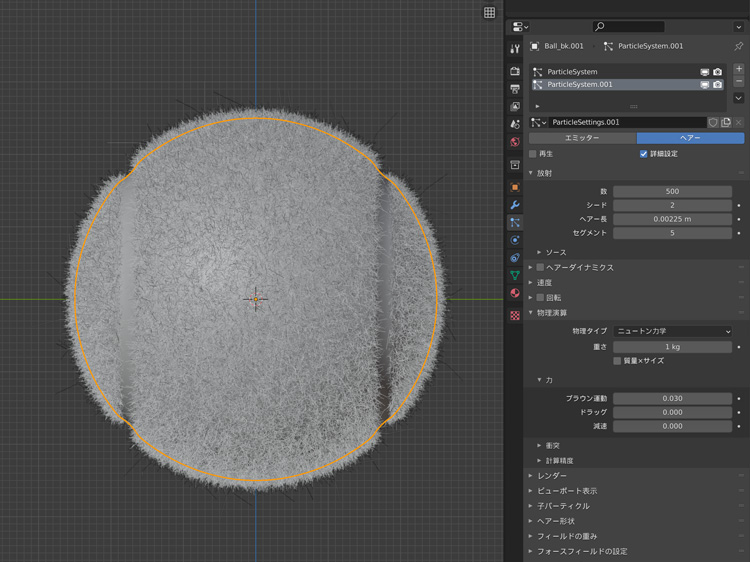750x562 pixels.
Task: Open the 物理タイプ dropdown
Action: [673, 331]
